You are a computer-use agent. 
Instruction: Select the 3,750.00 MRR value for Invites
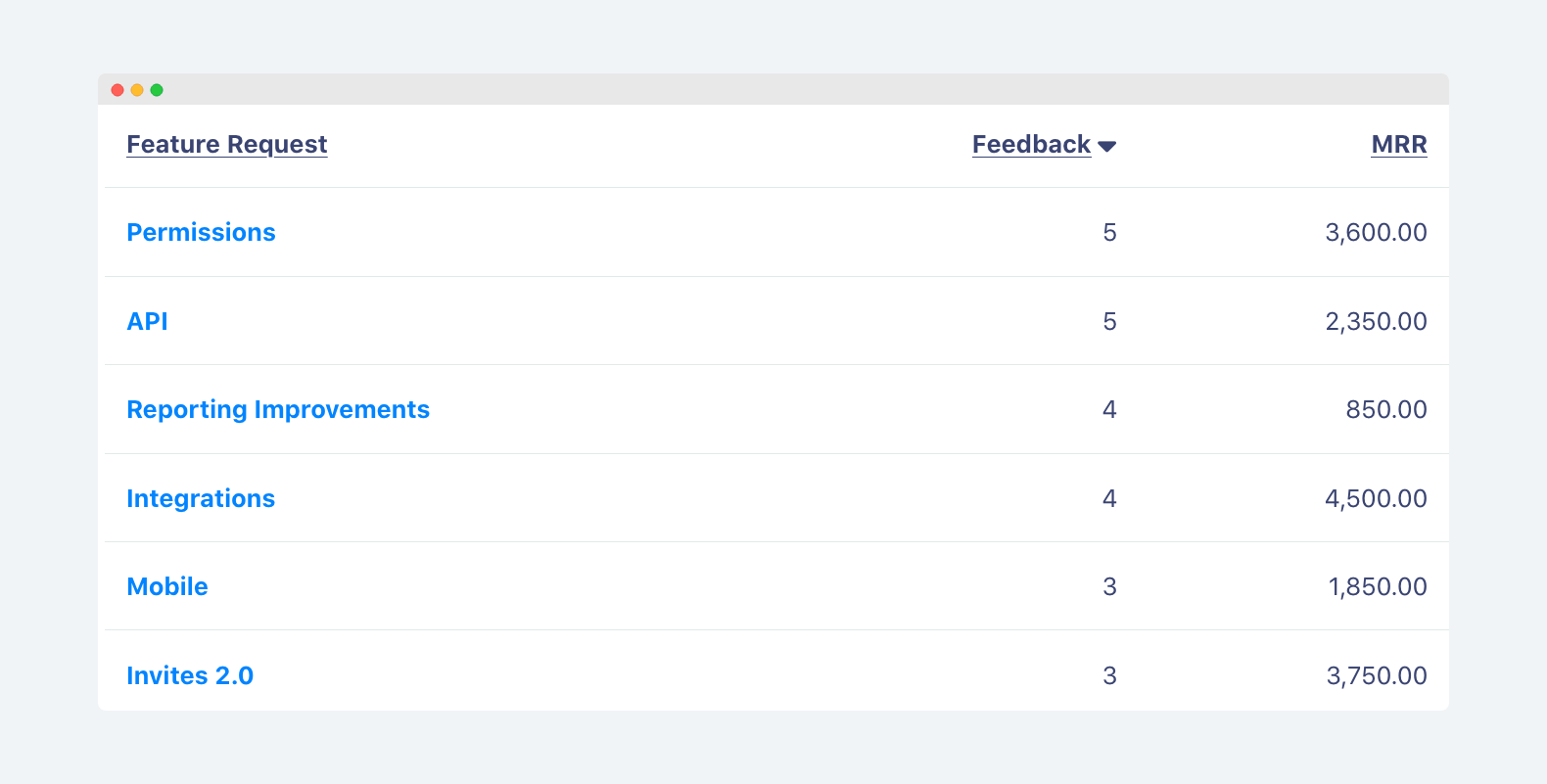[1377, 675]
